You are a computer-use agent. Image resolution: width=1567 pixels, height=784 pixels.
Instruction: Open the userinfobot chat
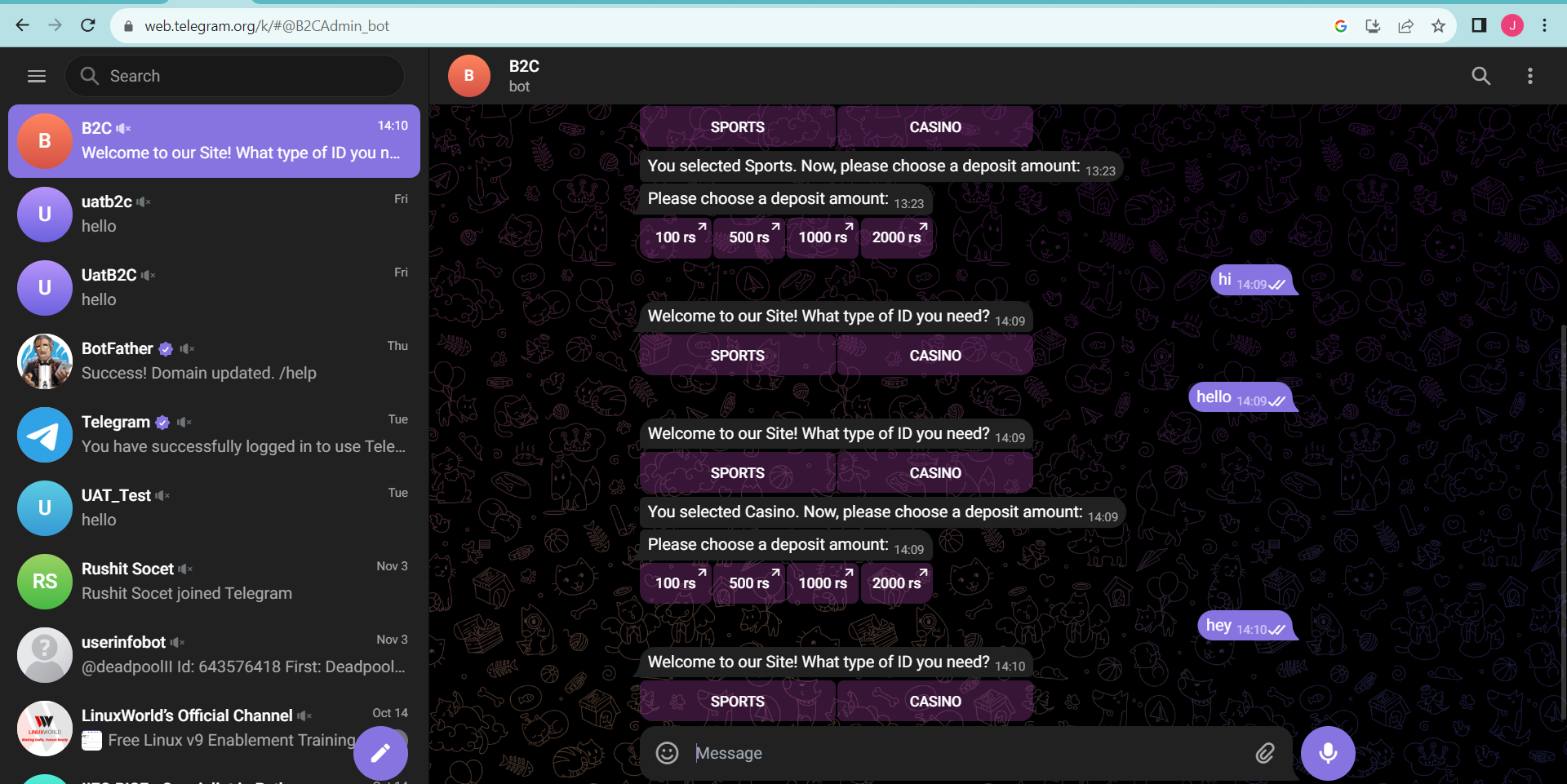(x=214, y=655)
